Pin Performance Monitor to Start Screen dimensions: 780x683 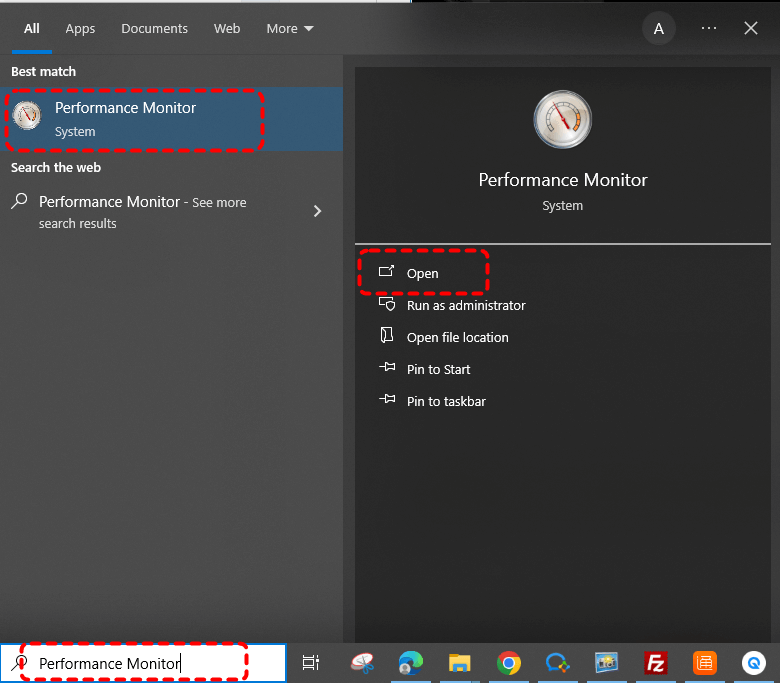coord(438,369)
